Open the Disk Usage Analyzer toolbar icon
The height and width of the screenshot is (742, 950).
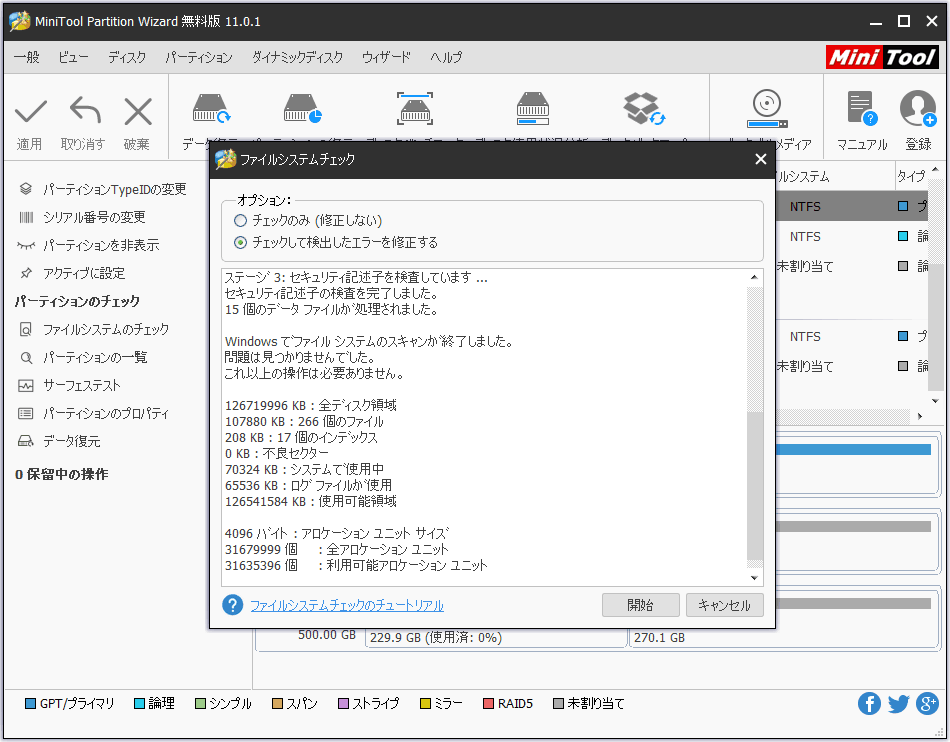533,108
